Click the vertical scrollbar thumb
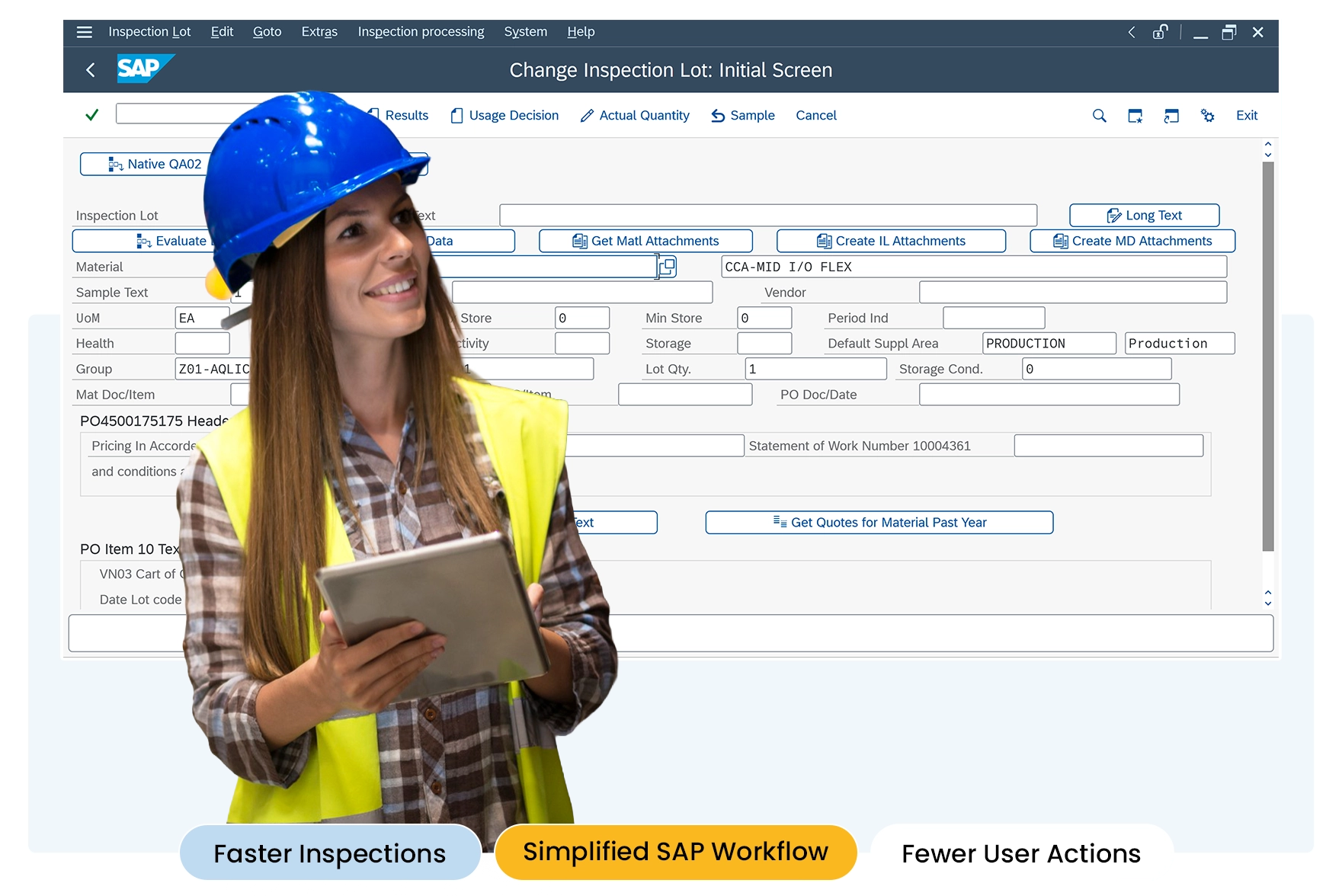Viewport: 1342px width, 896px height. 1268,356
